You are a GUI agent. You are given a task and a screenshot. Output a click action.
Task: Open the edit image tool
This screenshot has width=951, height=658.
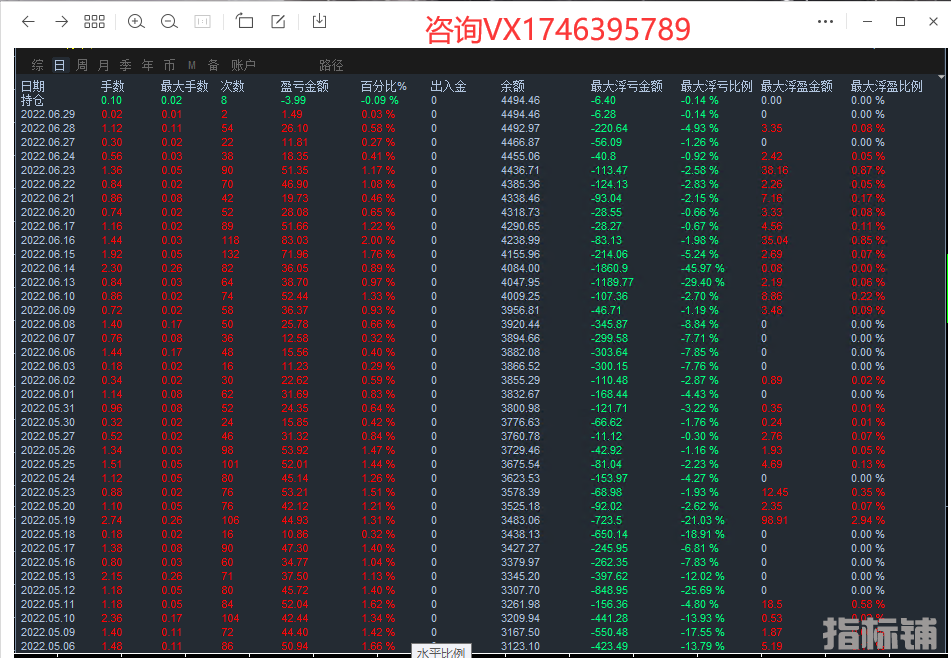coord(278,21)
